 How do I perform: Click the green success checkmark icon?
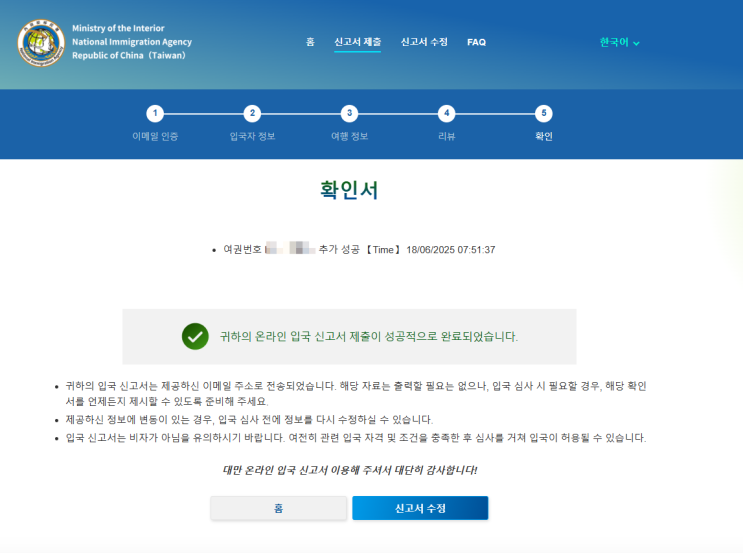pyautogui.click(x=195, y=336)
